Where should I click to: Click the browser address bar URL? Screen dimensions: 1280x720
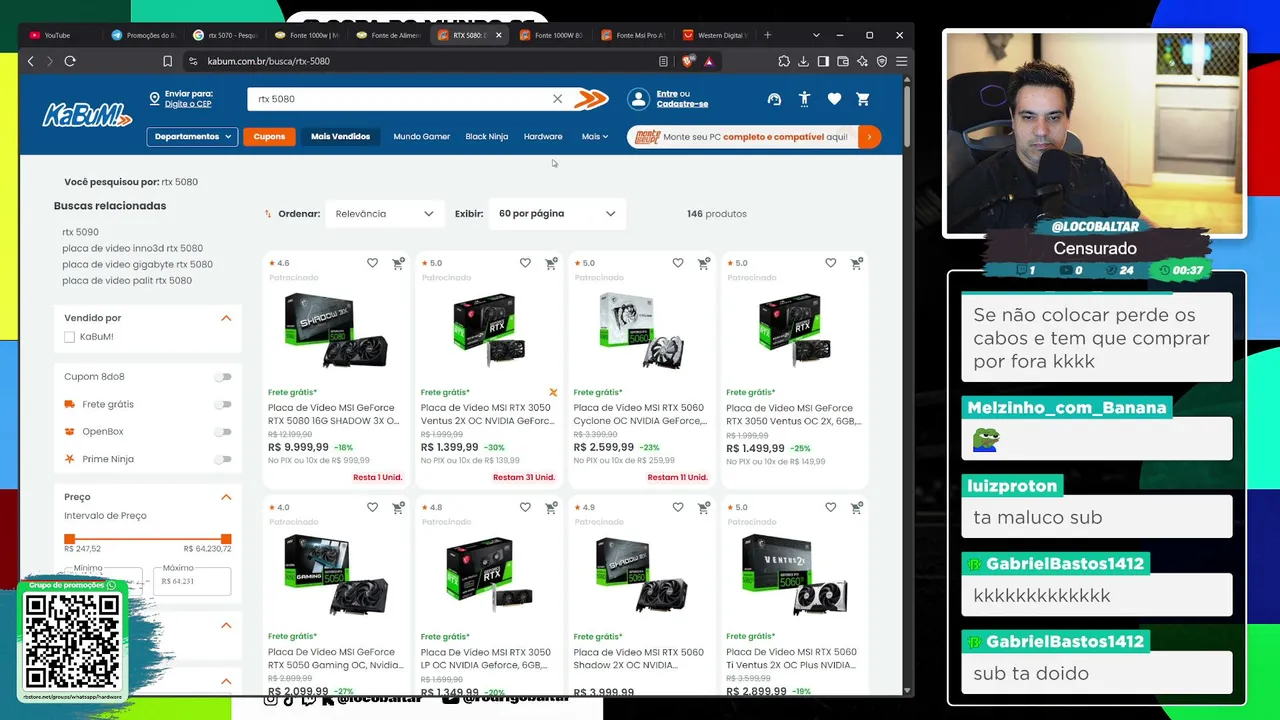(269, 61)
